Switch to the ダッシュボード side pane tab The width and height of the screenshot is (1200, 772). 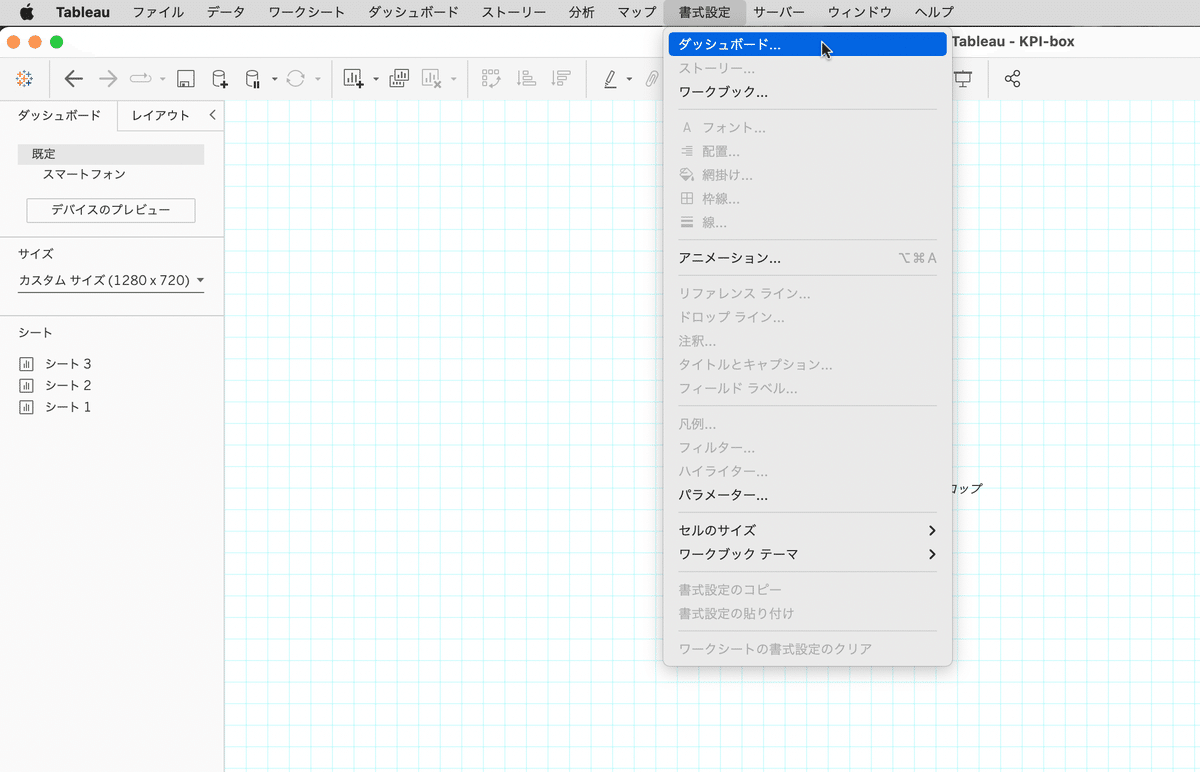tap(59, 115)
